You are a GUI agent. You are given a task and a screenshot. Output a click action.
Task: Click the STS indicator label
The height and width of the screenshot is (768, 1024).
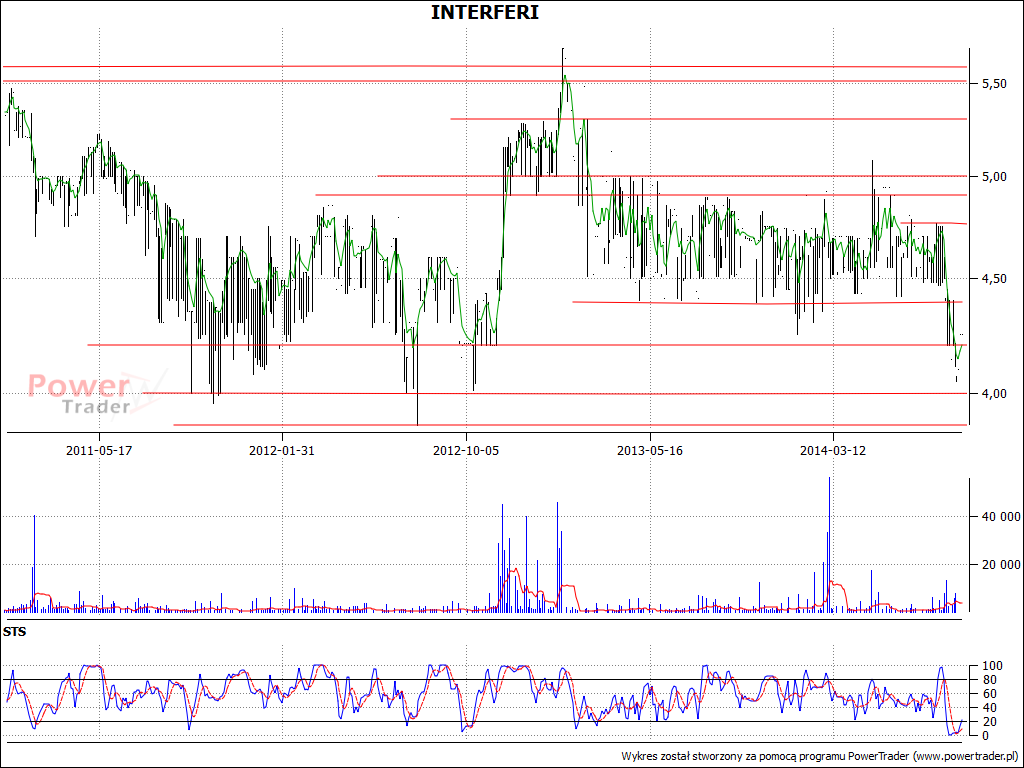click(14, 632)
